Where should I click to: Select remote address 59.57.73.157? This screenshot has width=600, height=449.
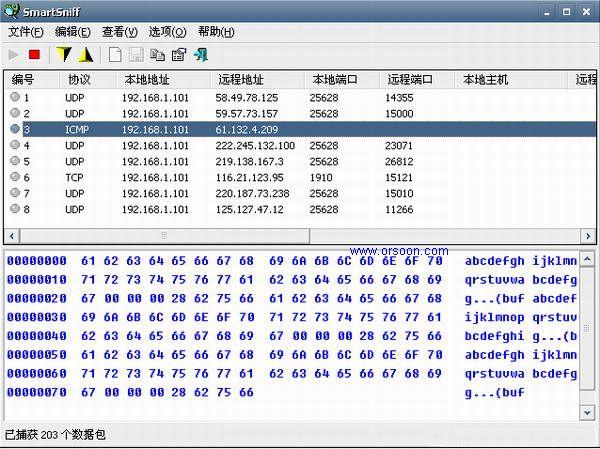246,114
